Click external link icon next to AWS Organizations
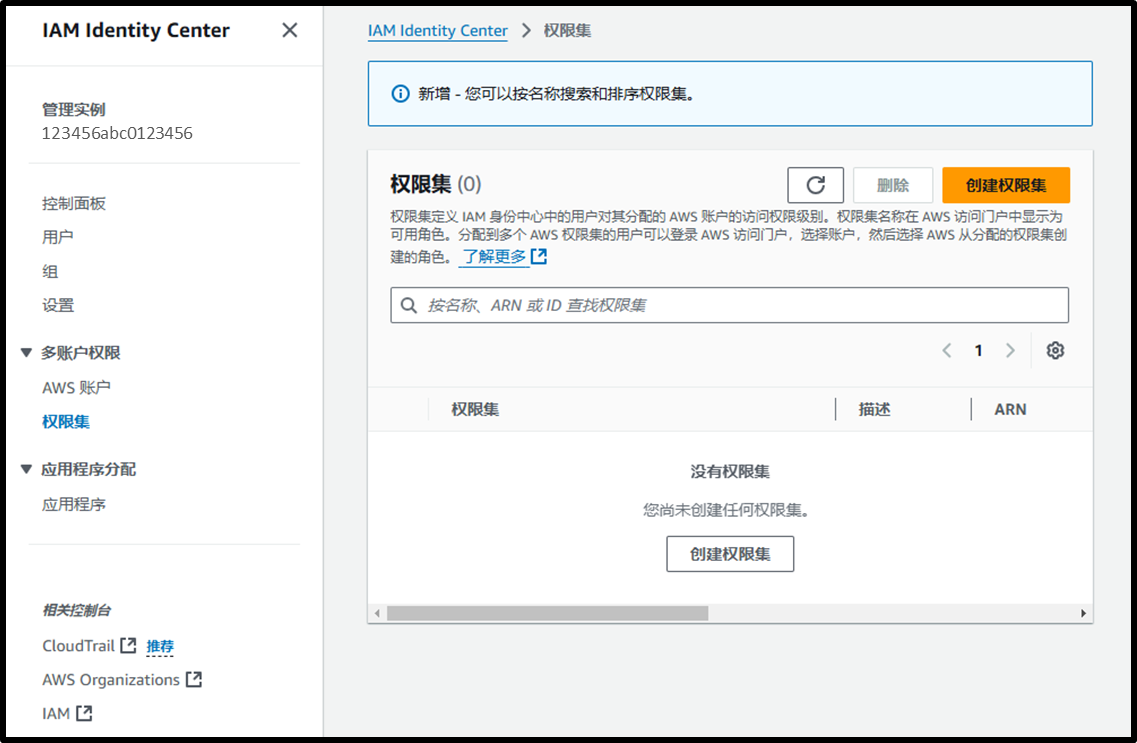This screenshot has width=1137, height=743. [194, 679]
